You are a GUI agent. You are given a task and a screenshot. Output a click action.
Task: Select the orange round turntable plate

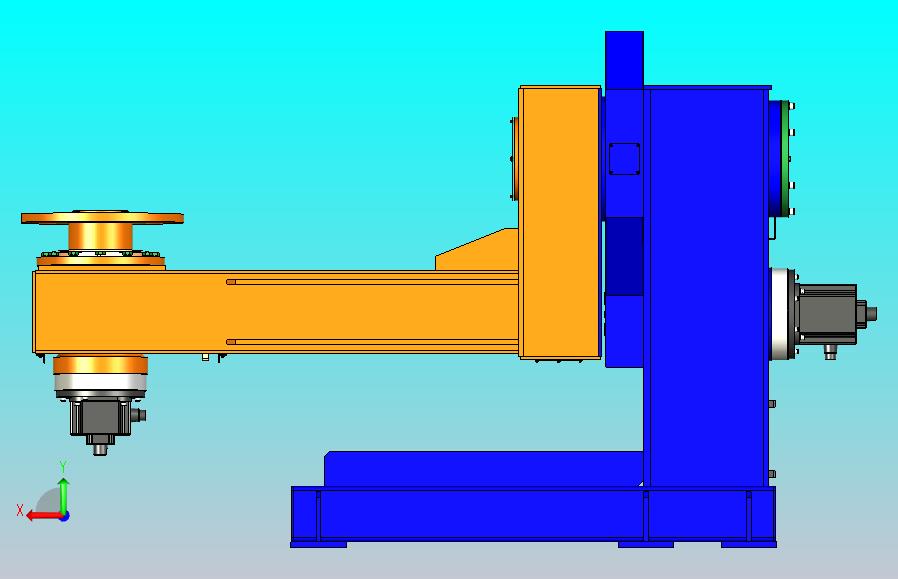point(102,218)
